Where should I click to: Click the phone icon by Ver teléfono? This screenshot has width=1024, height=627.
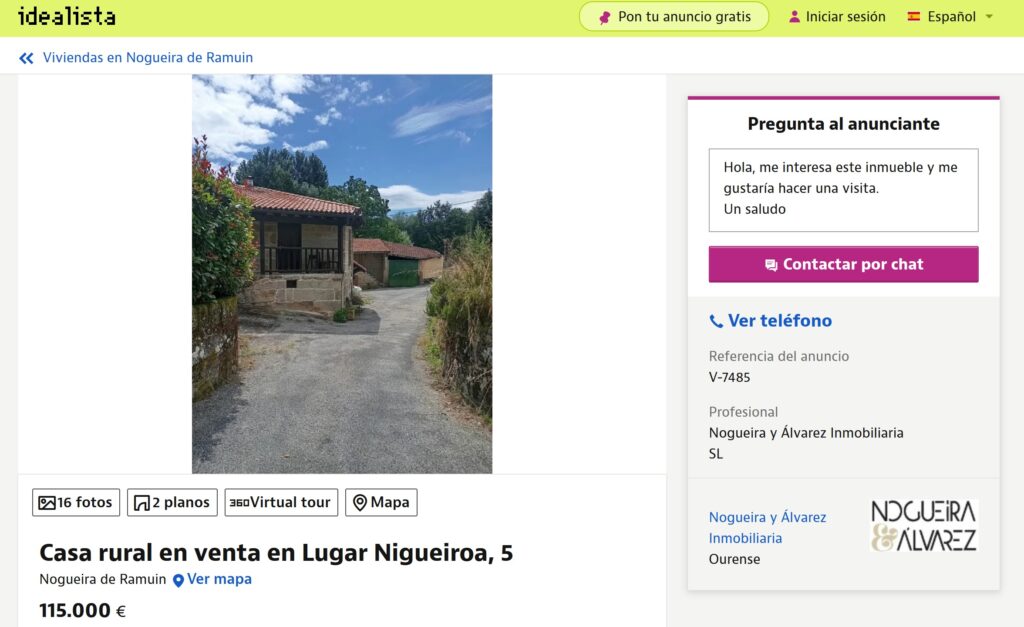716,321
